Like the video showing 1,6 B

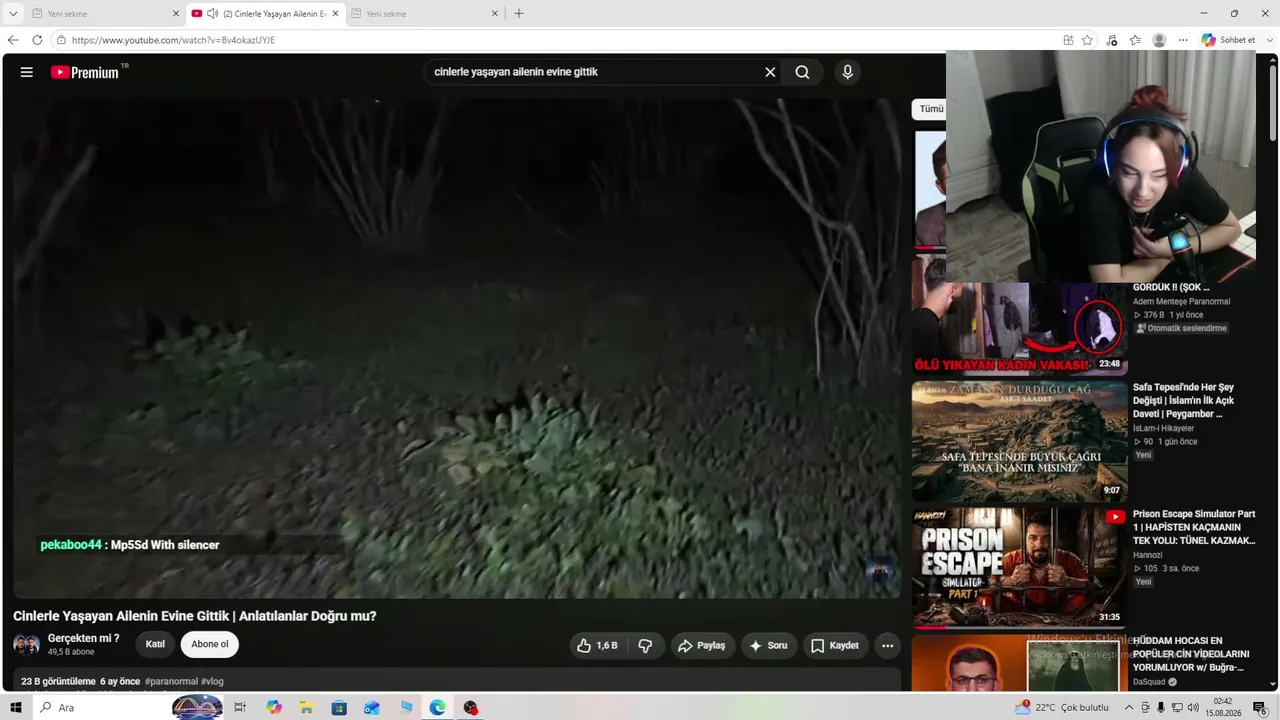coord(598,646)
